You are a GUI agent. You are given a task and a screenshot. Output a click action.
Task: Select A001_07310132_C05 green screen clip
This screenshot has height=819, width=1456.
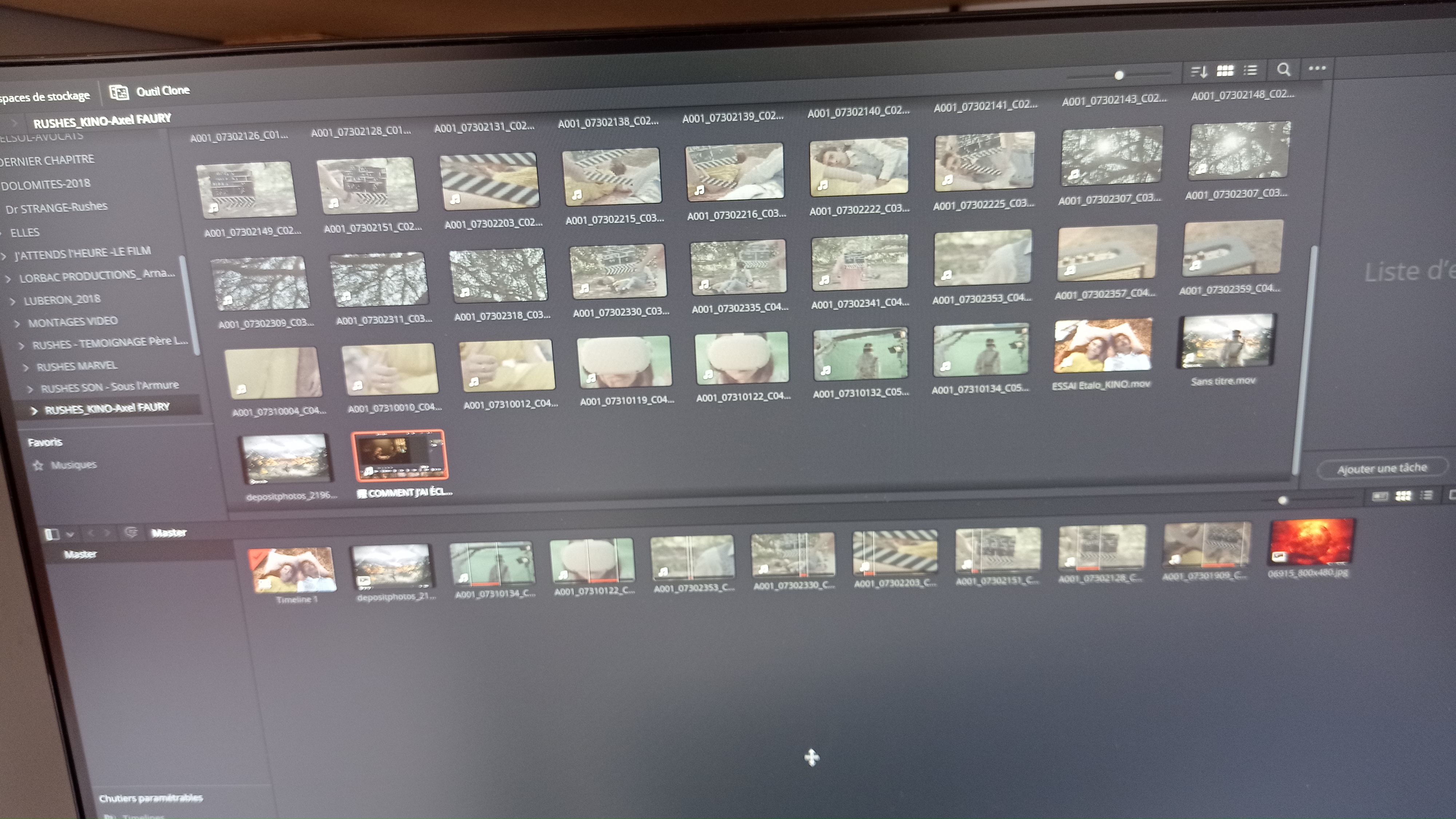[x=860, y=354]
